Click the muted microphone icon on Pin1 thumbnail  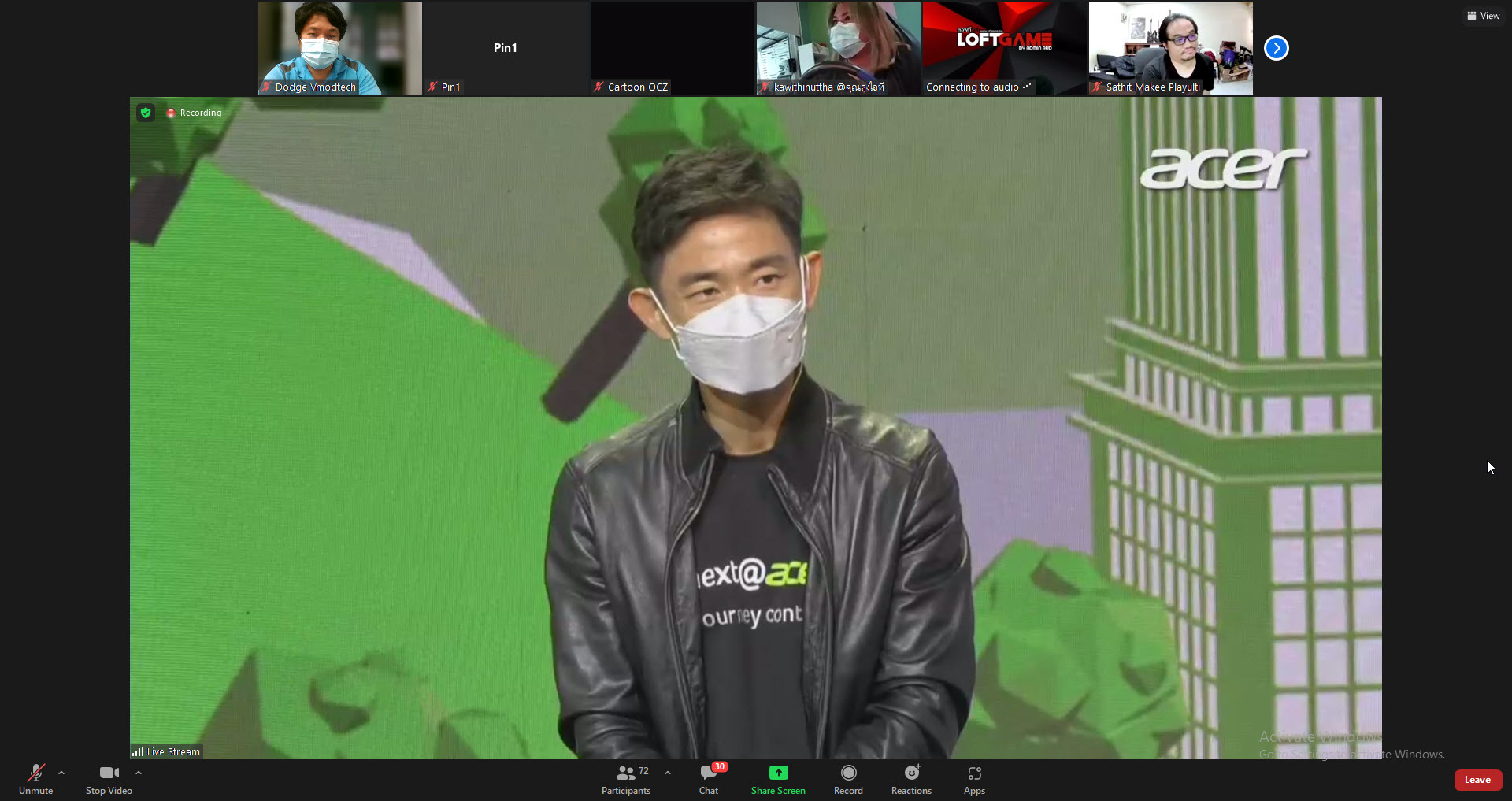click(432, 87)
